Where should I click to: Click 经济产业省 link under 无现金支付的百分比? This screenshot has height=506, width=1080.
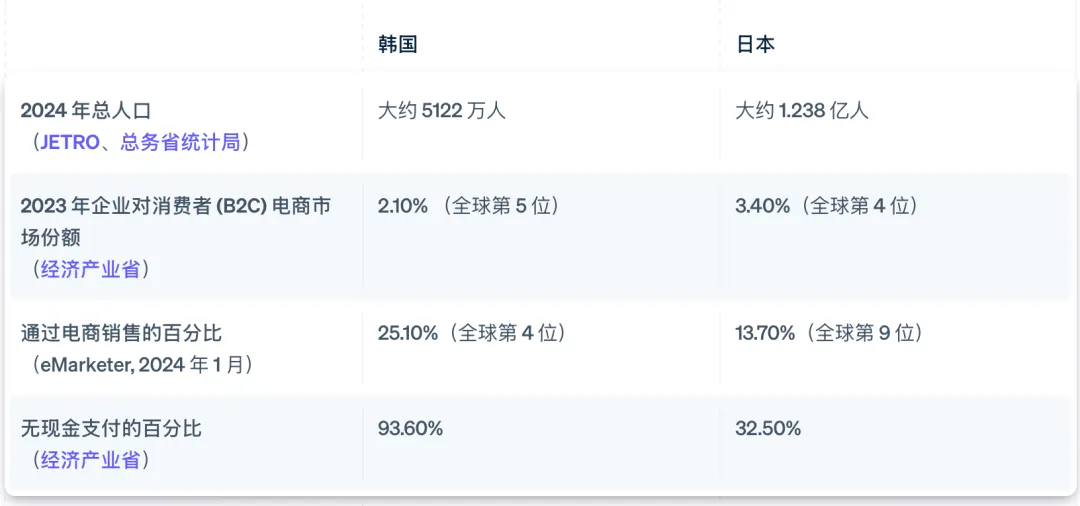point(90,460)
